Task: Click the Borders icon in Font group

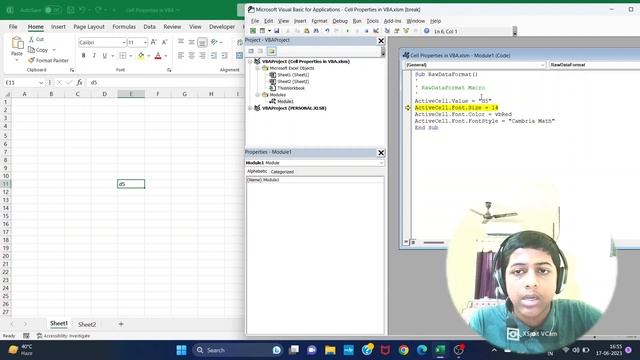Action: pos(123,56)
